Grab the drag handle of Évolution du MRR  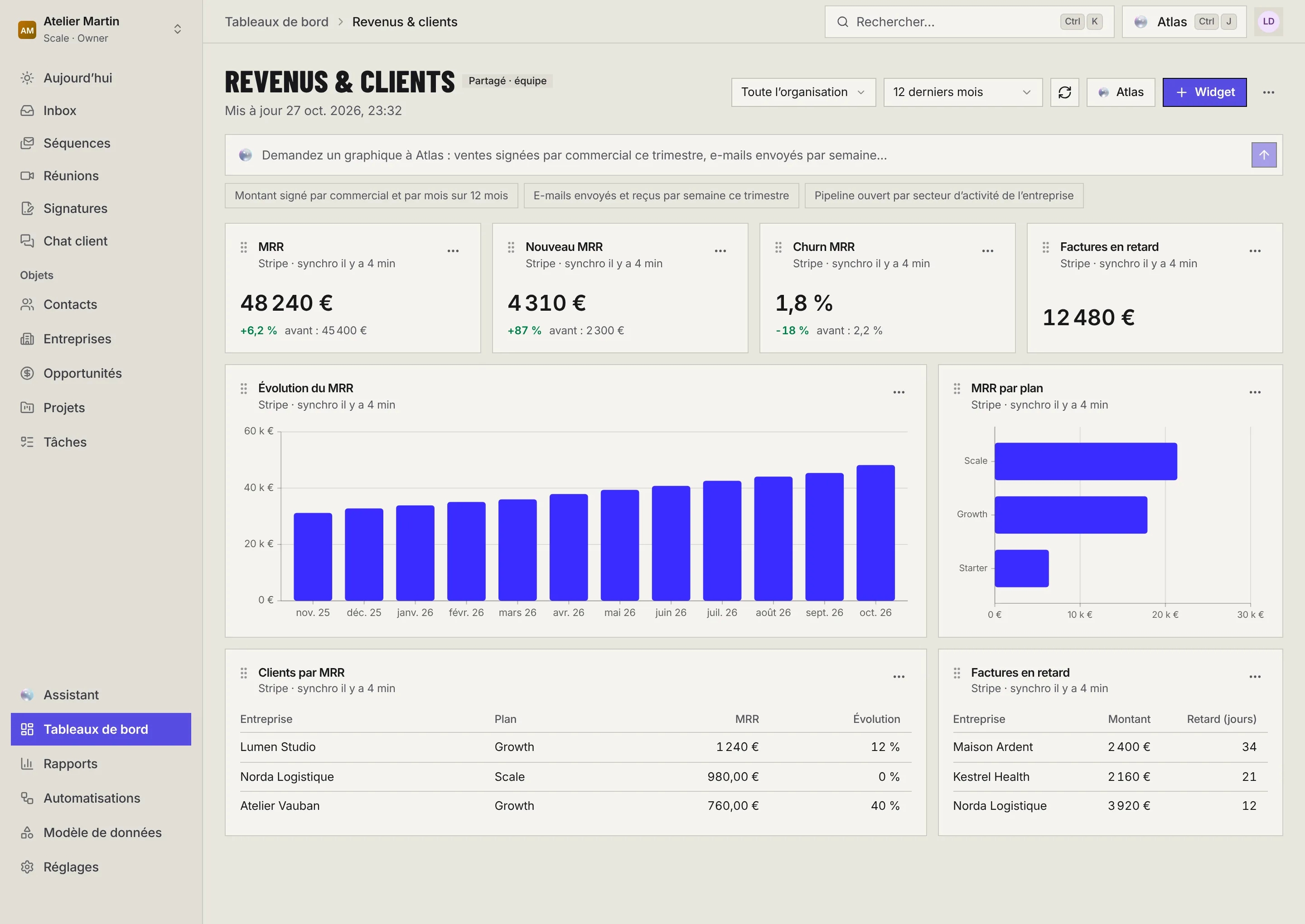244,389
